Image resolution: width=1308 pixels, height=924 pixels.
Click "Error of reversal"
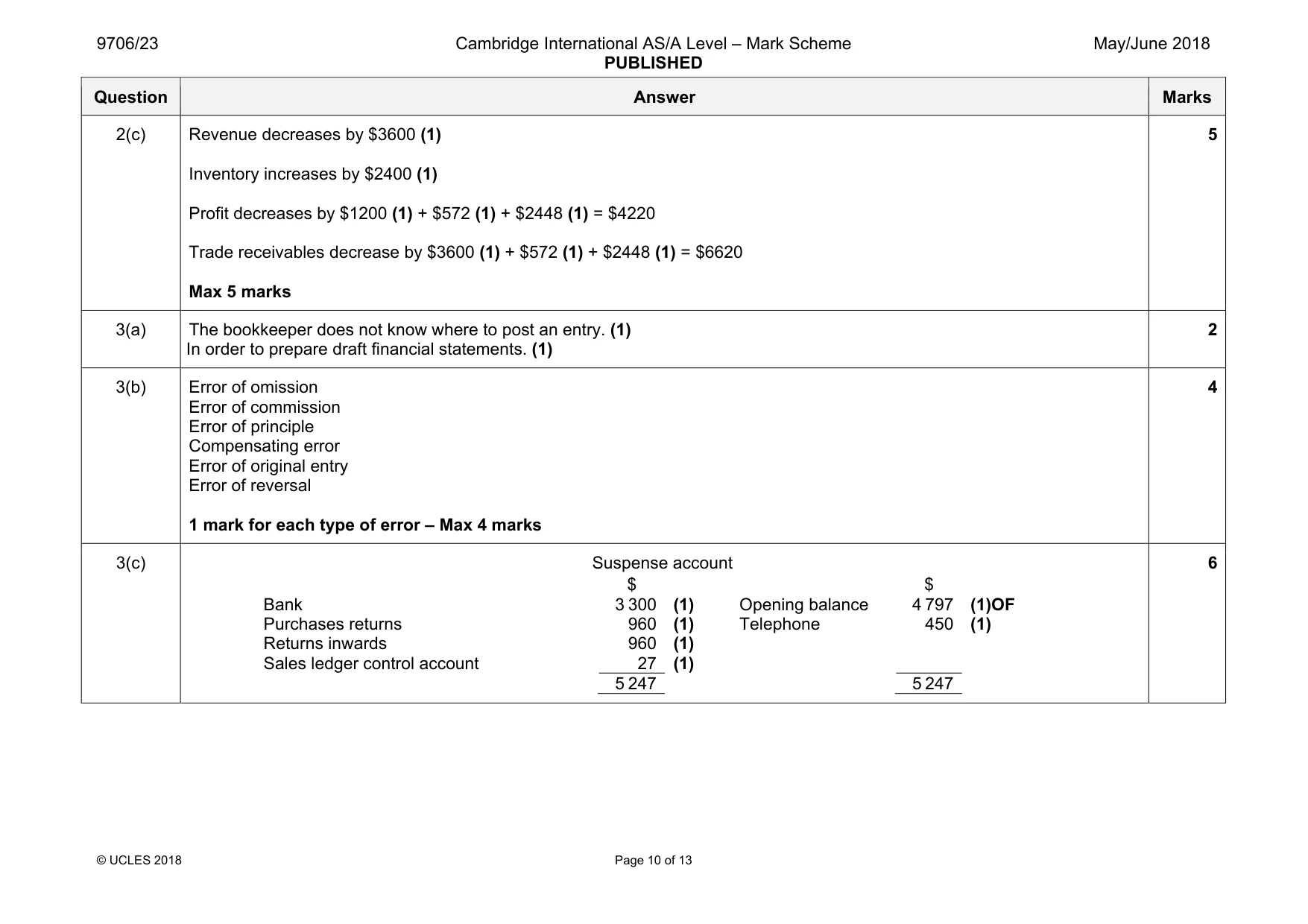[250, 486]
